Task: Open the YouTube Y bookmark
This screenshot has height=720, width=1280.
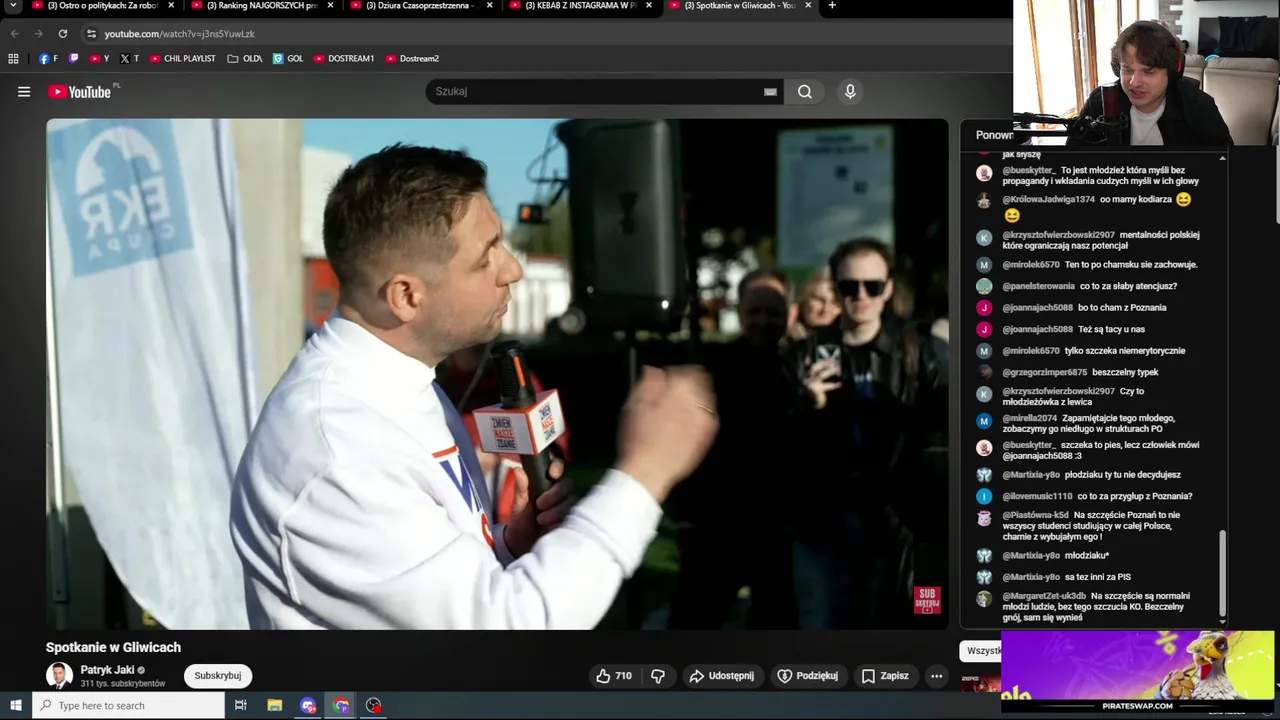Action: click(x=100, y=59)
